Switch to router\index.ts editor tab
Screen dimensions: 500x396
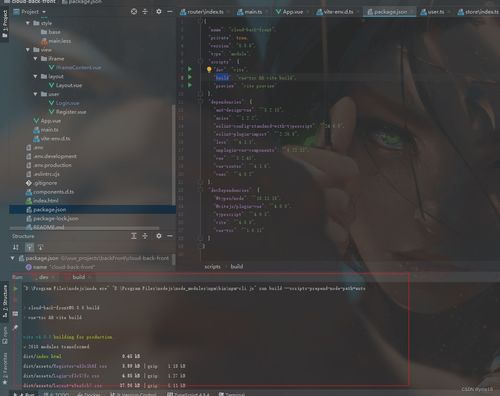point(204,12)
